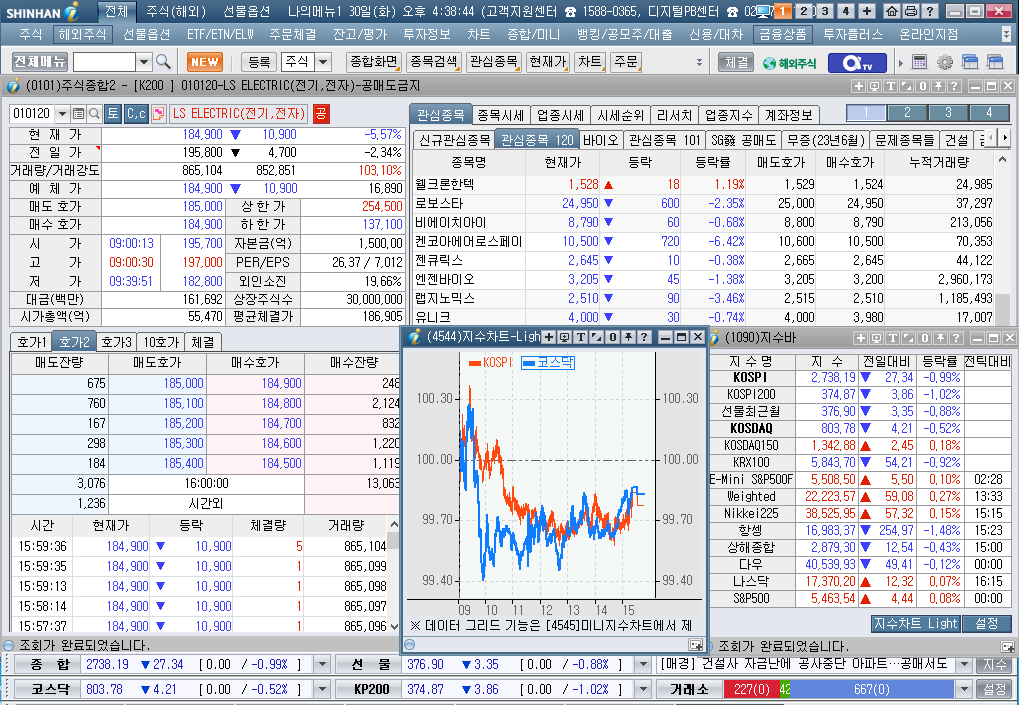1019x705 pixels.
Task: Toggle the 코스닥 legend in index chart
Action: (548, 362)
